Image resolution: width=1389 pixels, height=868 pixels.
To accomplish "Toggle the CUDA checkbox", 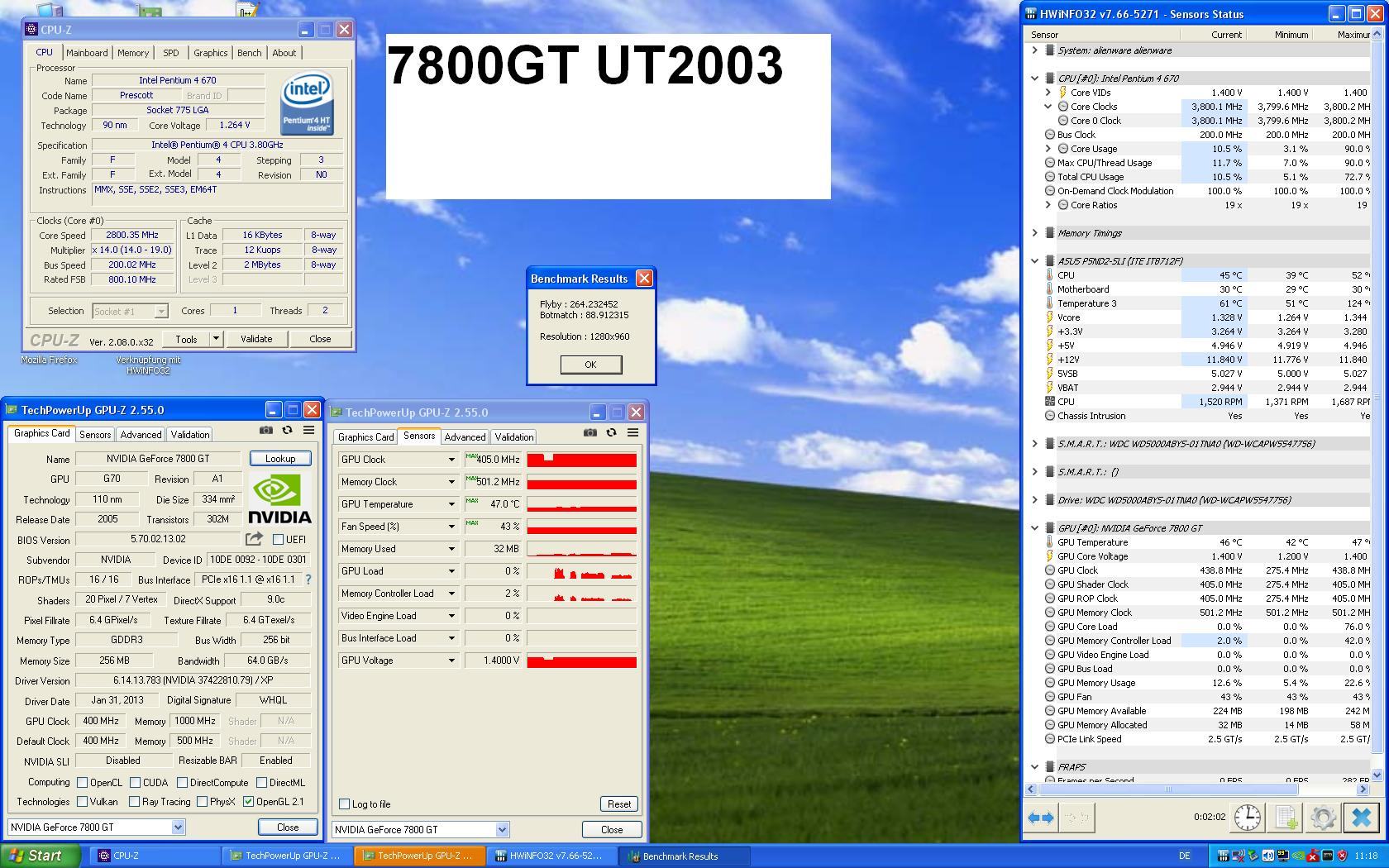I will click(134, 782).
